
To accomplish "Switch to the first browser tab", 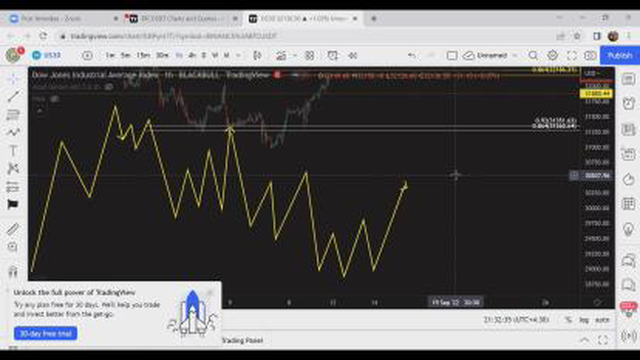I will [x=63, y=18].
